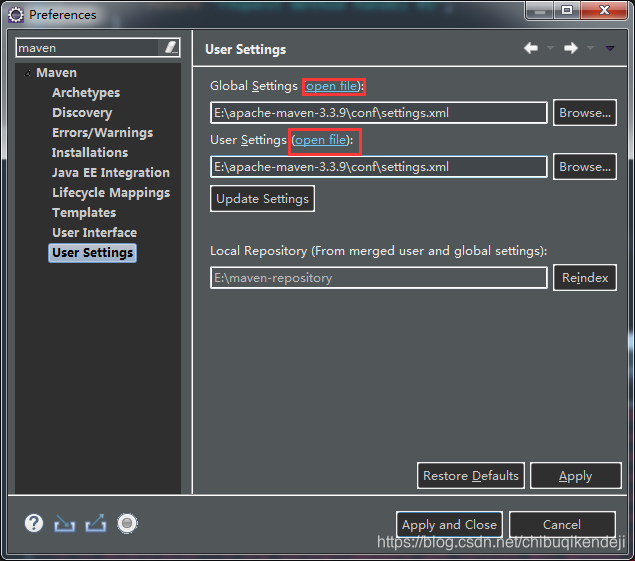Open the User Interface preference page
The width and height of the screenshot is (635, 561).
pyautogui.click(x=94, y=233)
